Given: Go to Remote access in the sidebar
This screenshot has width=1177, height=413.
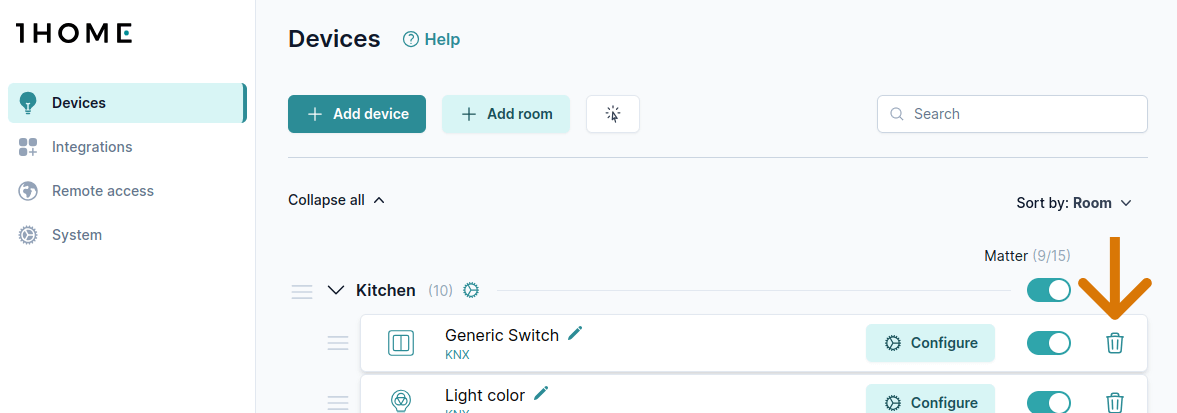Looking at the screenshot, I should click(x=102, y=191).
